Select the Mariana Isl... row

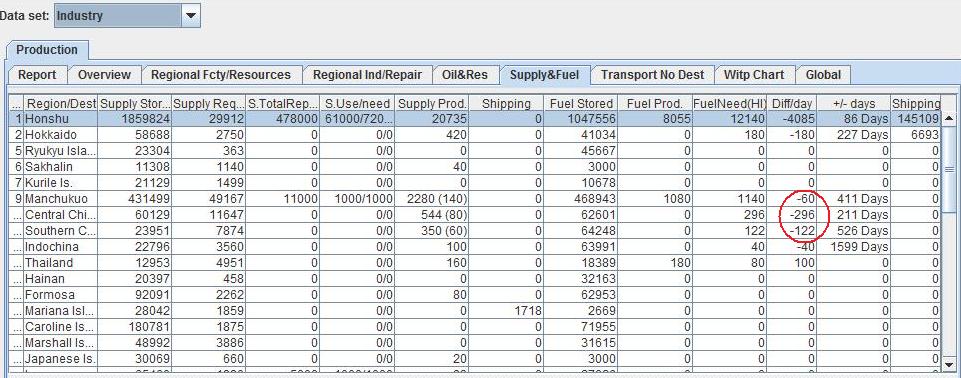click(x=475, y=311)
